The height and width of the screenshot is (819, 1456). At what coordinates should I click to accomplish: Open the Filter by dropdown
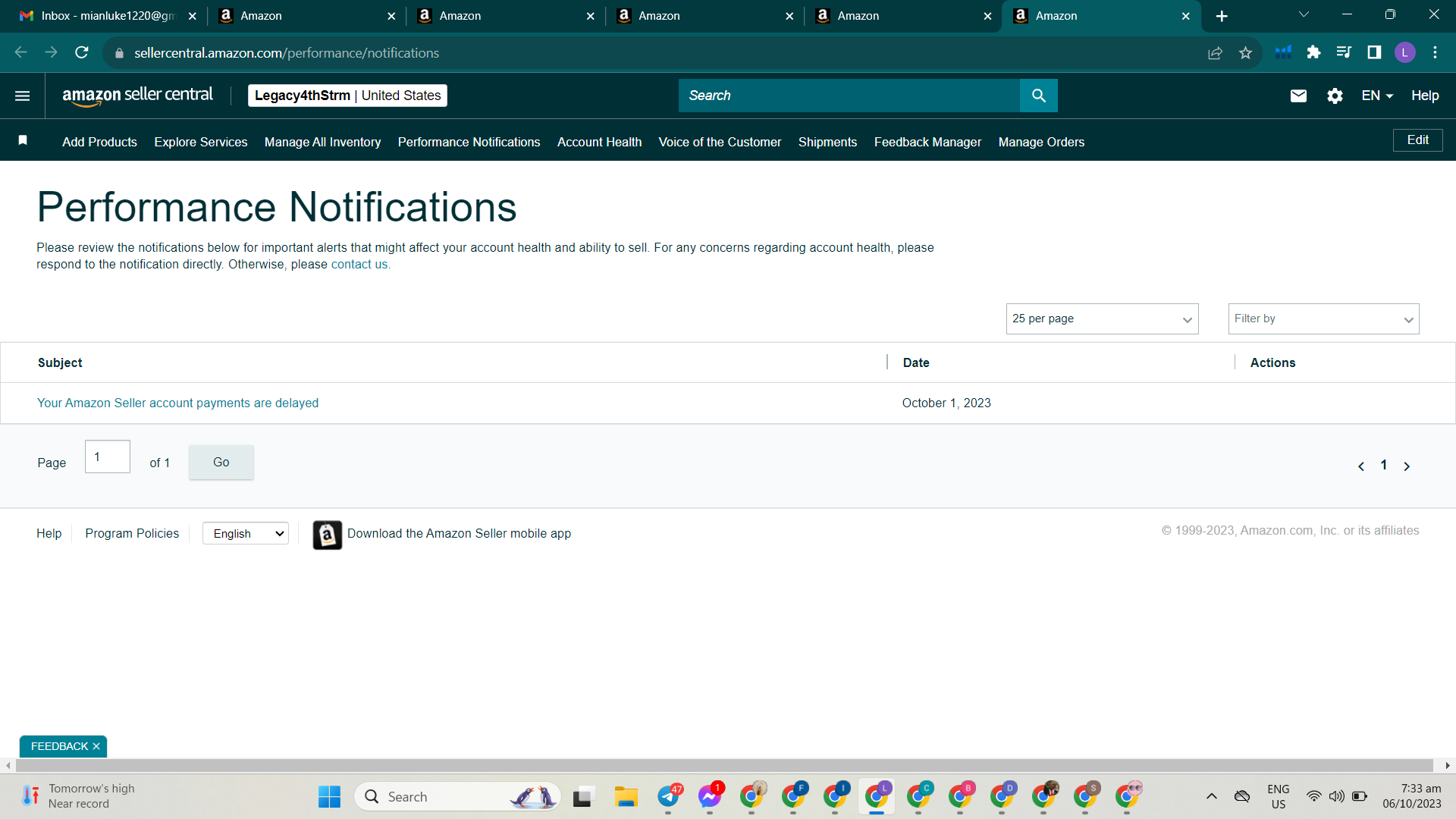pos(1323,319)
